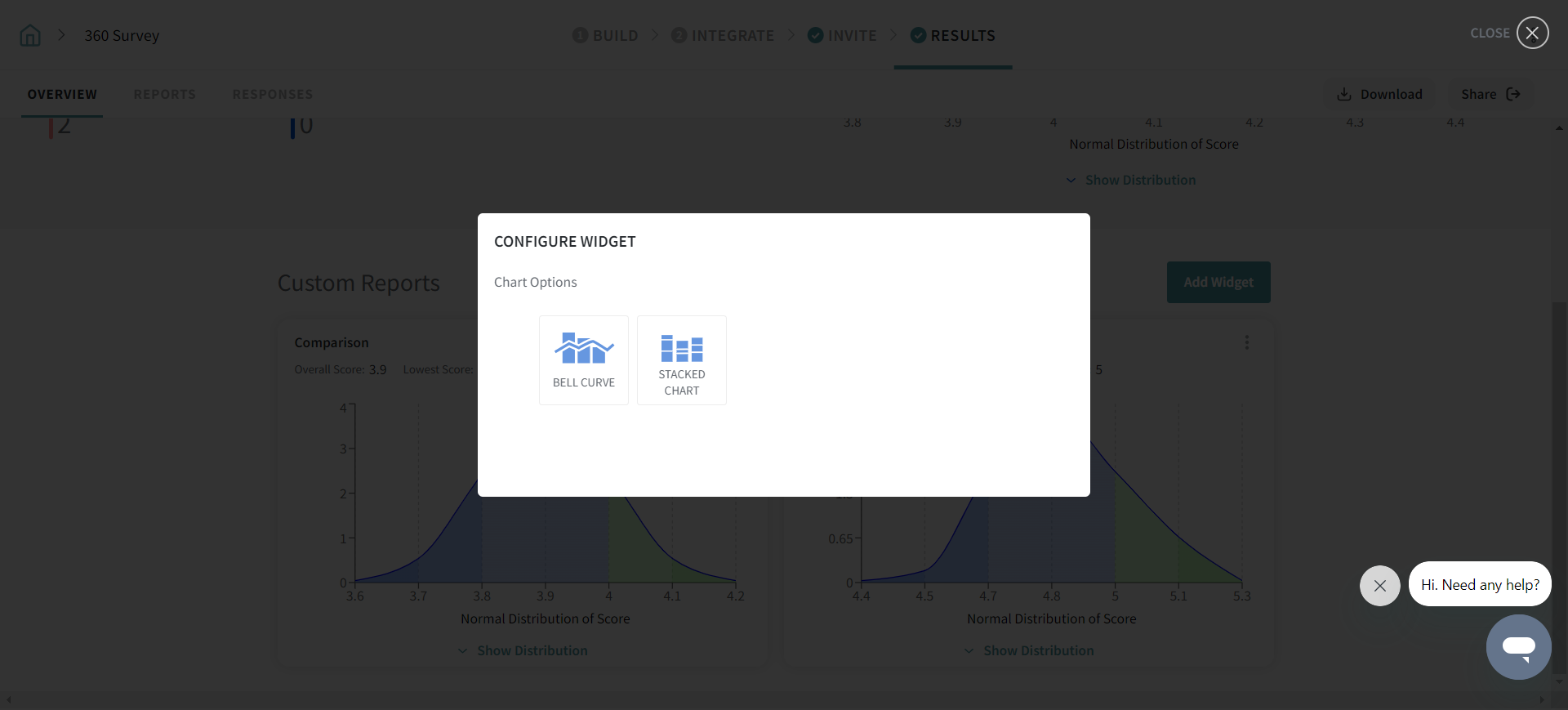
Task: Click the Share button
Action: [1490, 95]
